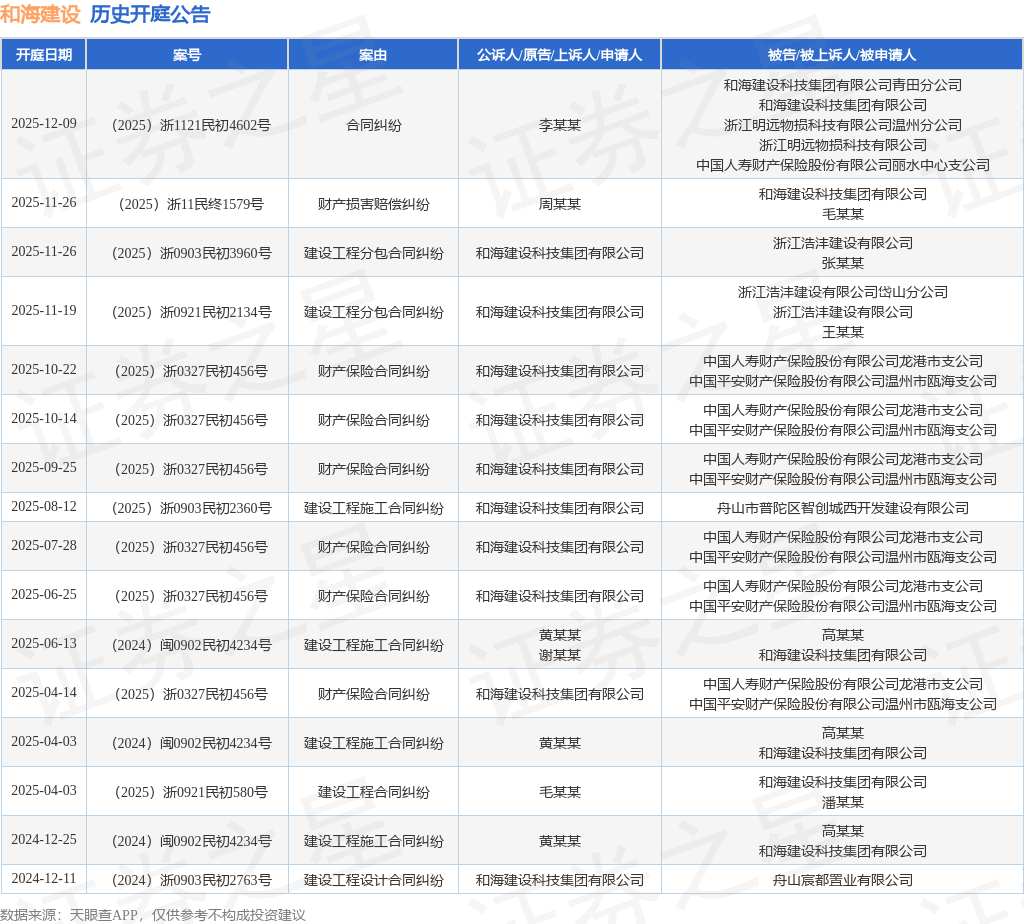Click the 合同纠纷 cause cell in the 2025-12-09 row
Viewport: 1024px width, 924px height.
pyautogui.click(x=374, y=125)
